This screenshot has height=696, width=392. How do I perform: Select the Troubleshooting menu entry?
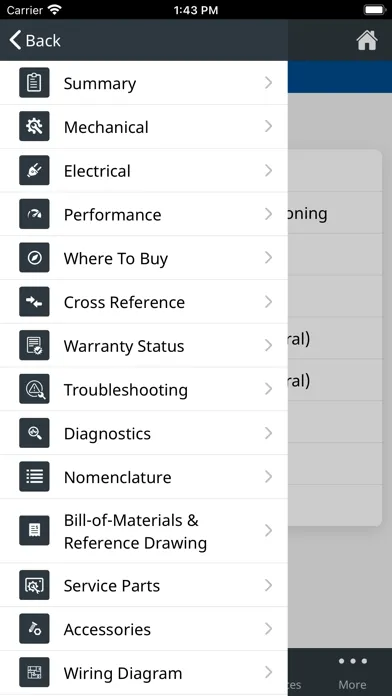pyautogui.click(x=144, y=389)
